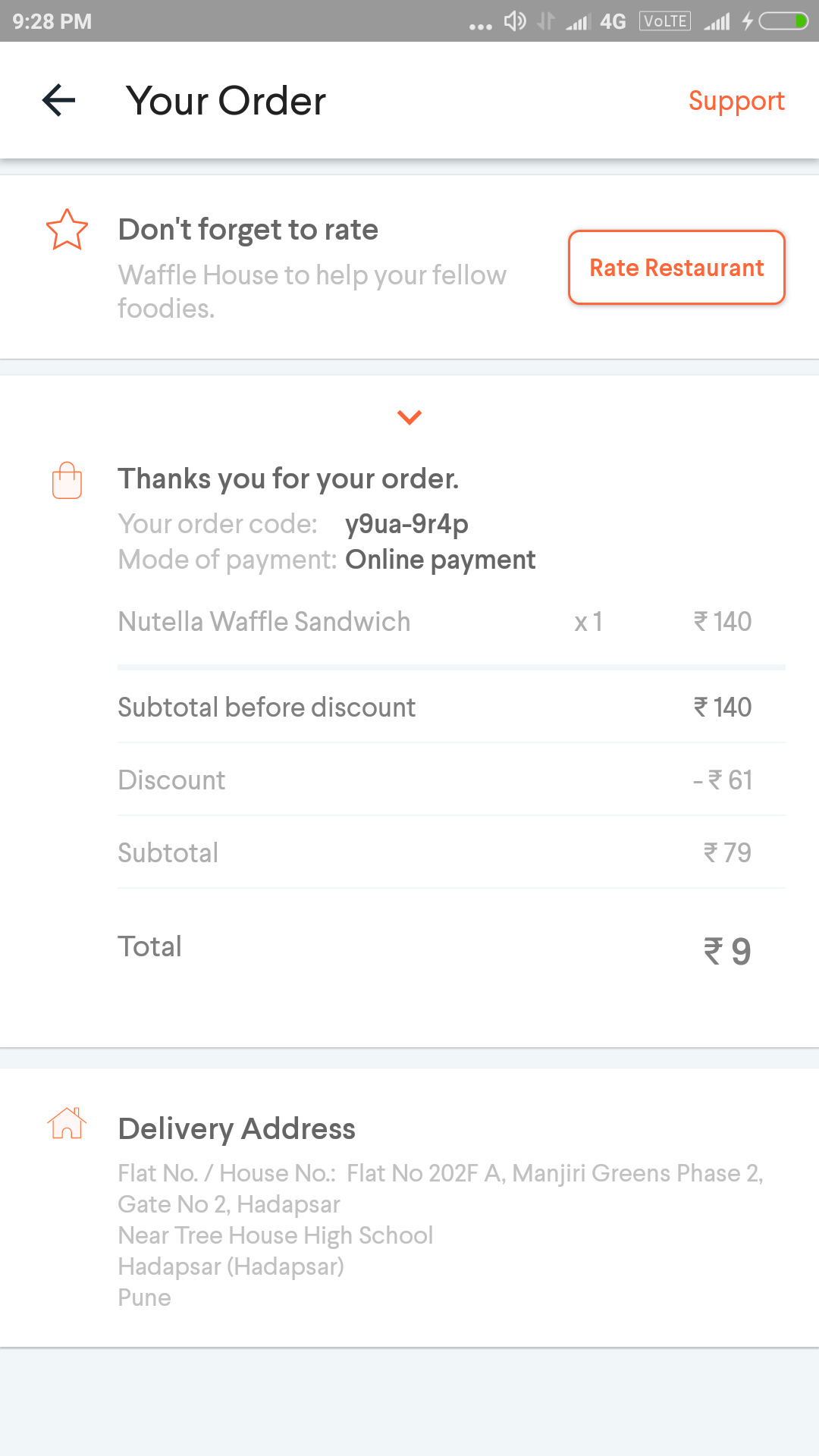Tap the shopping bag icon
This screenshot has height=1456, width=819.
click(67, 481)
